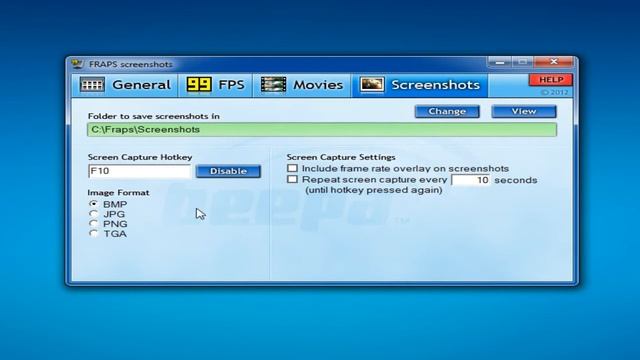Click "Folder to save screenshots in" label

pyautogui.click(x=153, y=116)
